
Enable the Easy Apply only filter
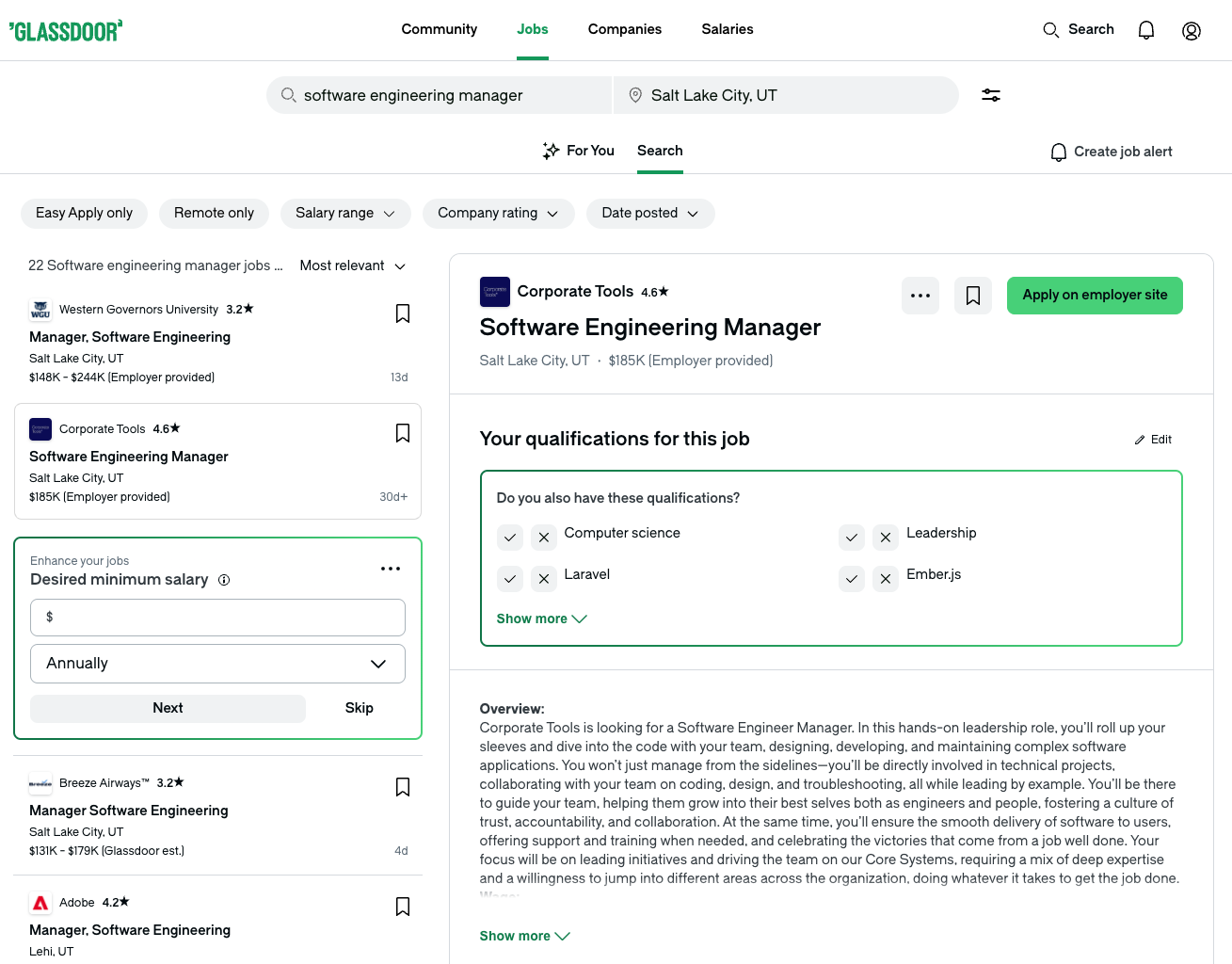click(x=84, y=213)
